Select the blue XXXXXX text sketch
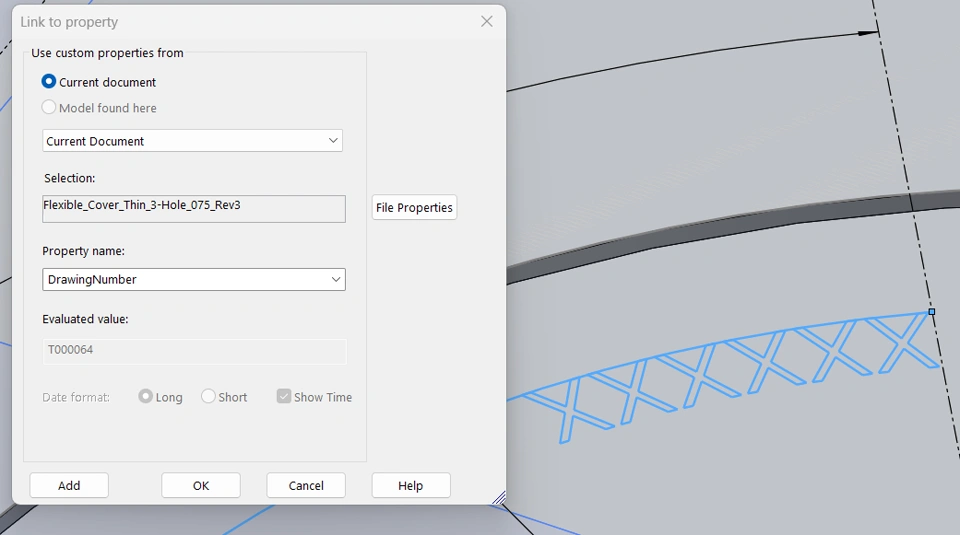960x535 pixels. [729, 377]
